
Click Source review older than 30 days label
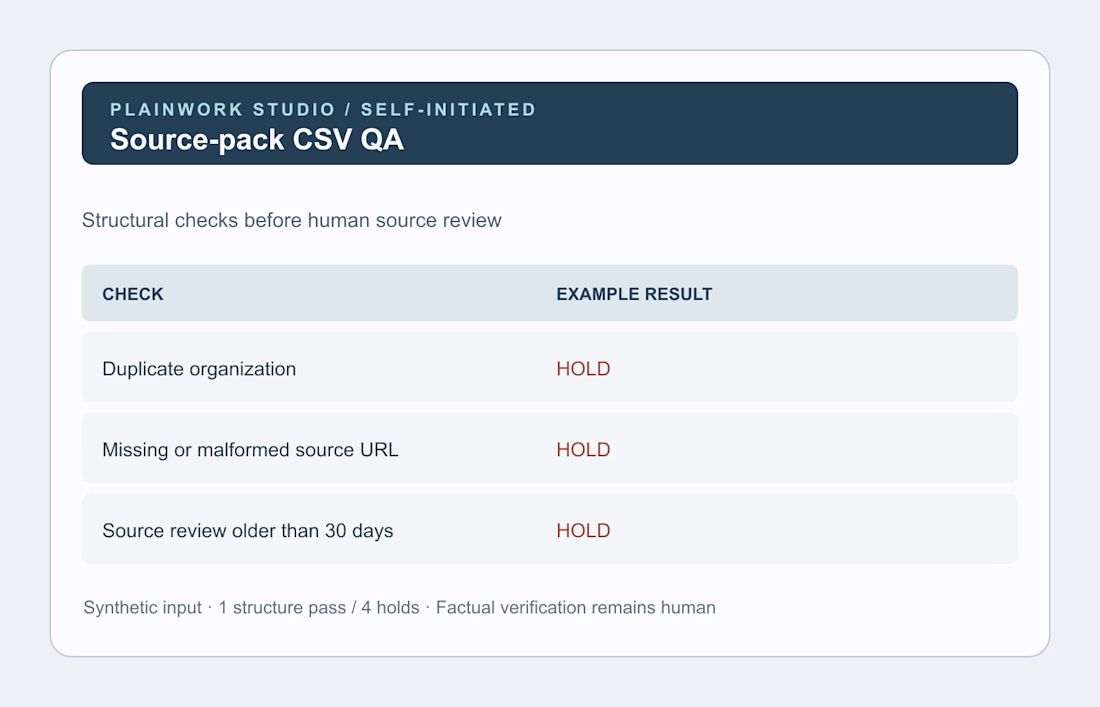248,531
